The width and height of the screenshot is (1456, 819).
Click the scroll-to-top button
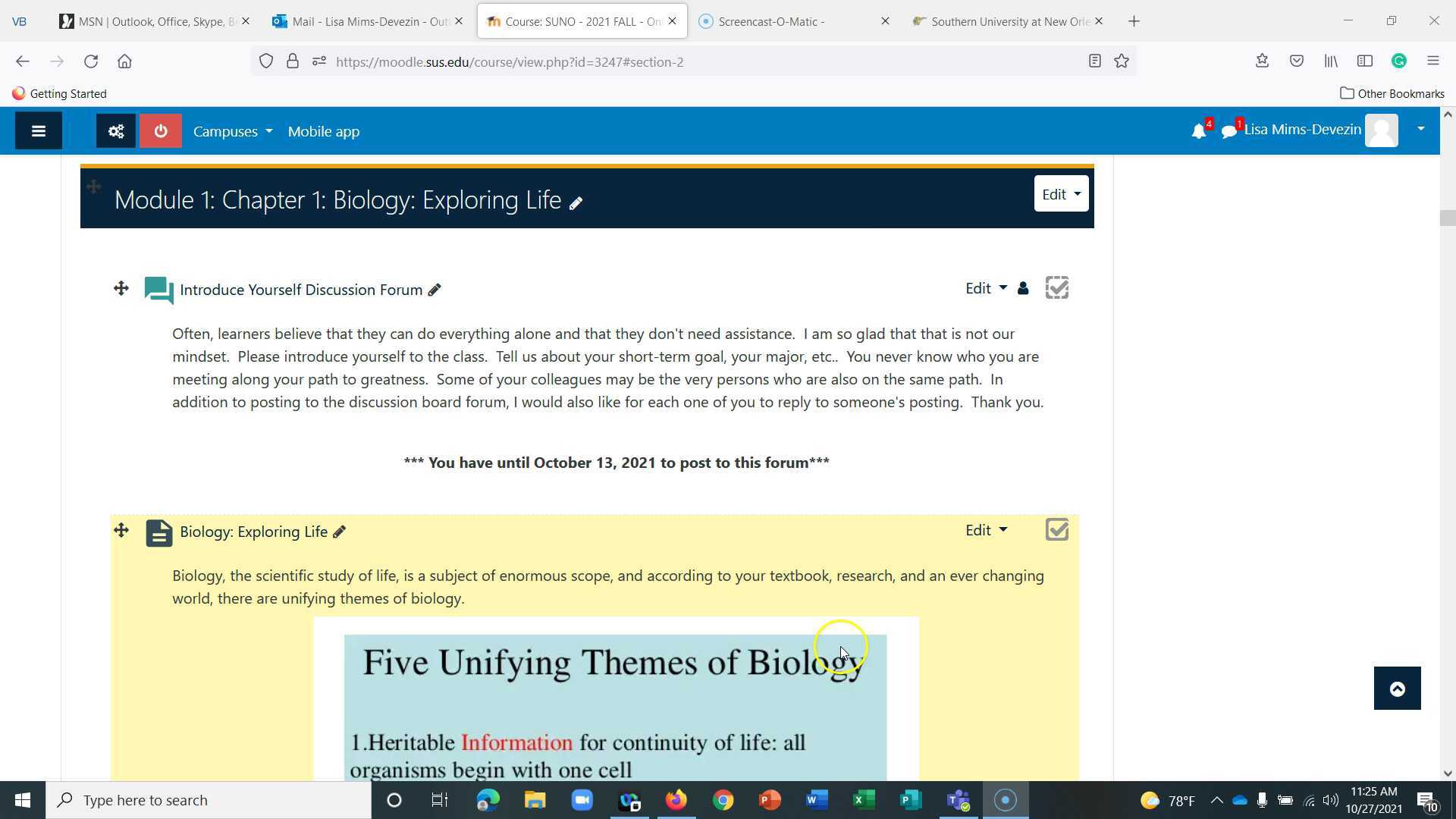pos(1397,688)
